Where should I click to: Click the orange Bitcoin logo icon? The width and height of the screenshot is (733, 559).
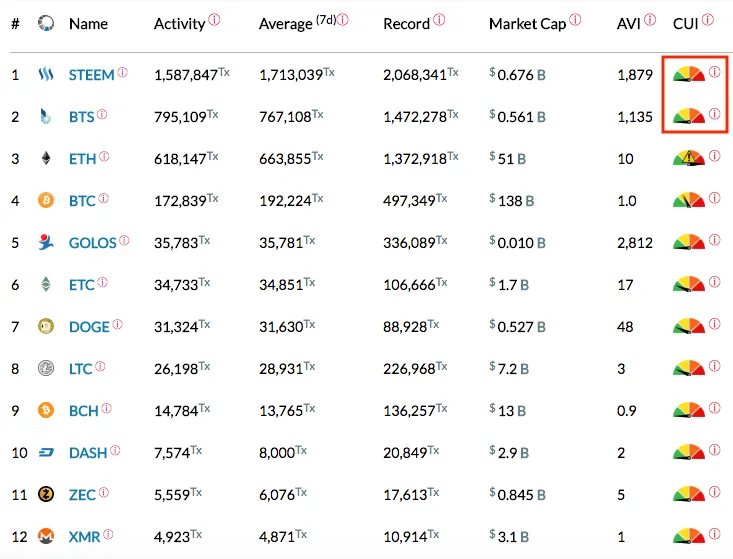[x=46, y=201]
